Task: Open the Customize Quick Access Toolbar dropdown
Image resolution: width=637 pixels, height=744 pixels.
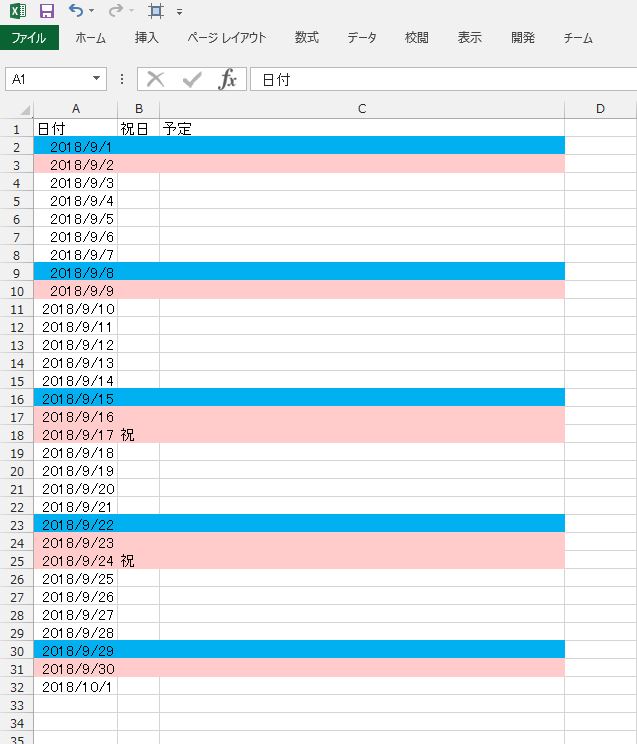Action: point(179,12)
